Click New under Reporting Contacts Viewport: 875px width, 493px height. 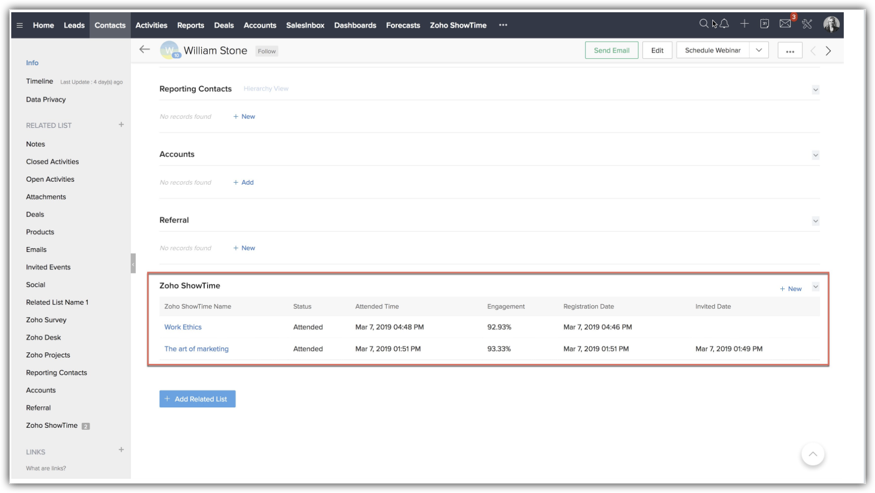click(x=244, y=117)
